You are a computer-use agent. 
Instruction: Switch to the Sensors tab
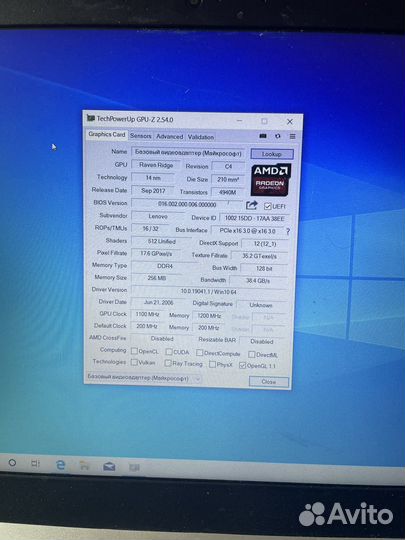(x=141, y=136)
